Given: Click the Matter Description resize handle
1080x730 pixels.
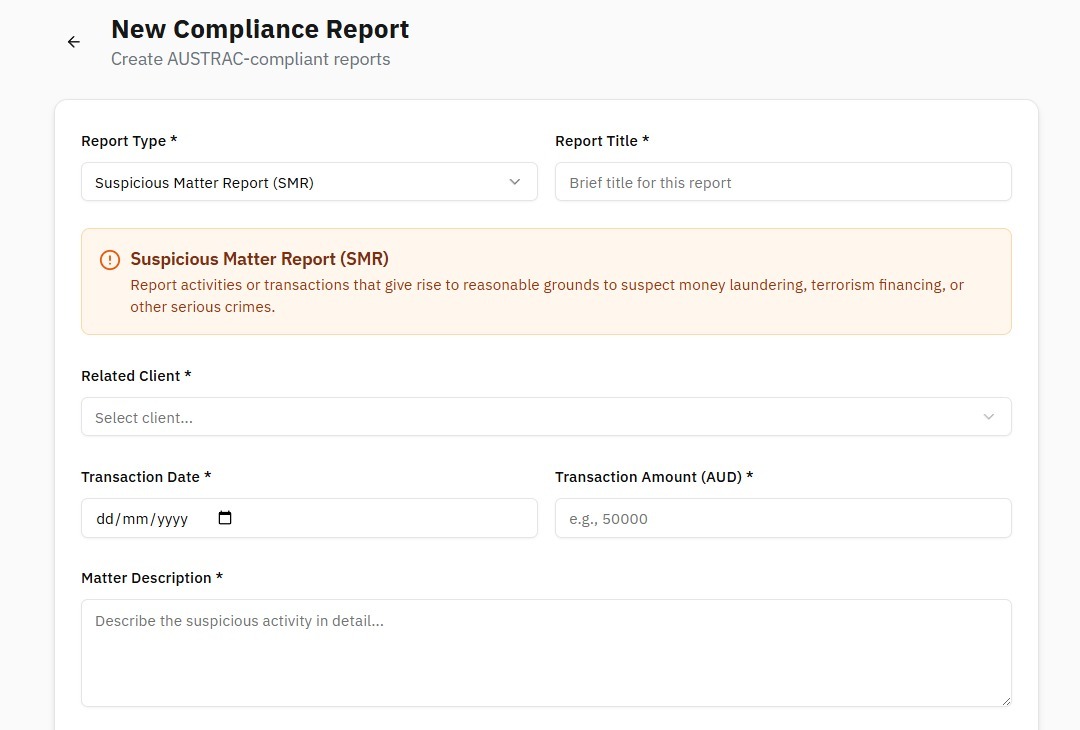Looking at the screenshot, I should (x=1005, y=700).
